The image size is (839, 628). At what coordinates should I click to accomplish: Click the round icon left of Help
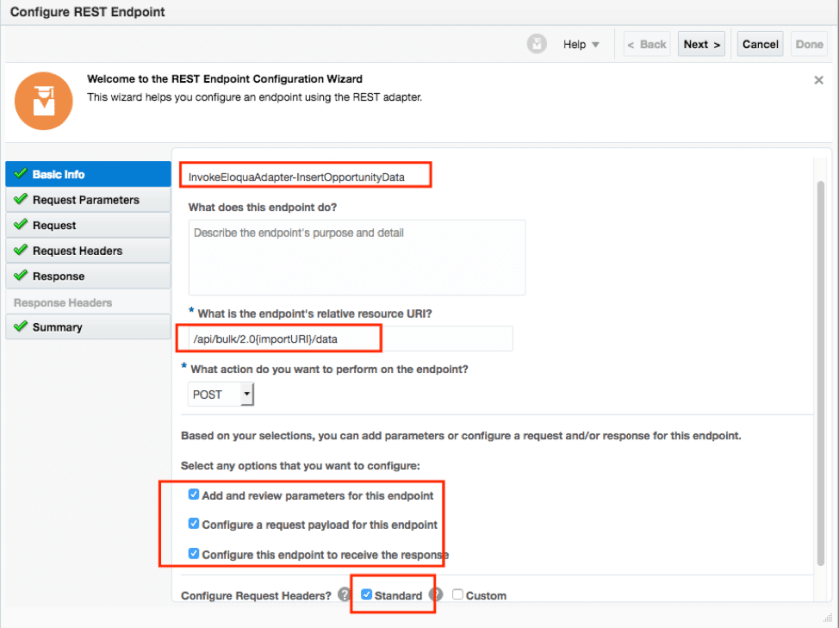coord(538,44)
